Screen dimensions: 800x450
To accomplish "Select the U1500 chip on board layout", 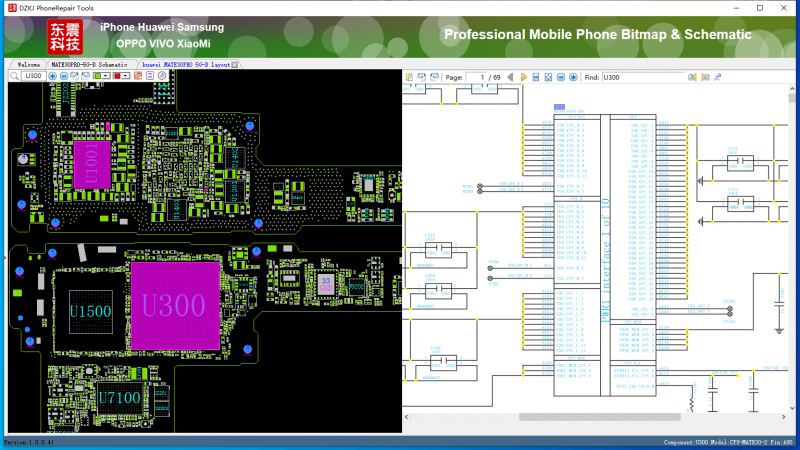I will point(90,312).
